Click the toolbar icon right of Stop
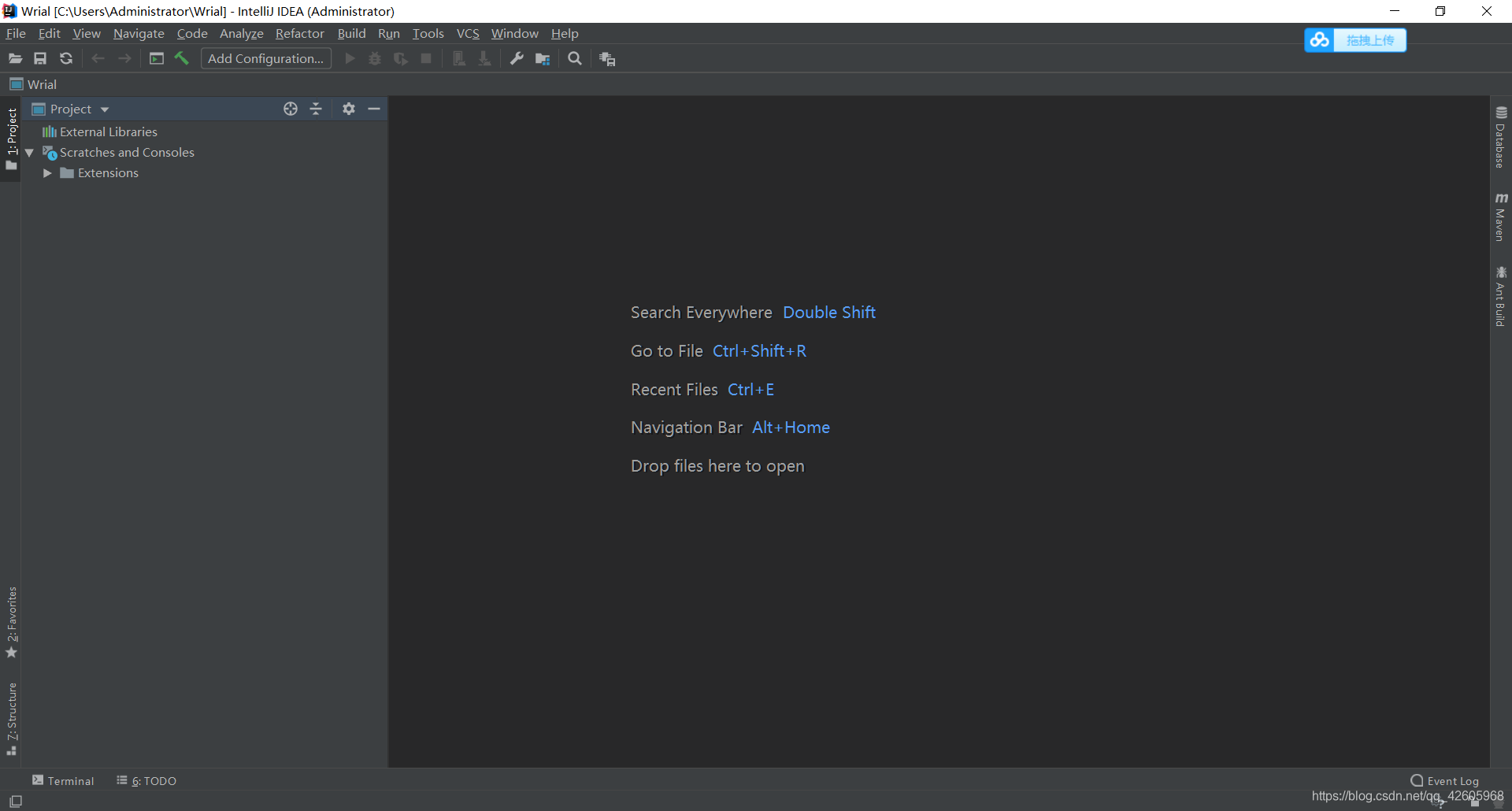Image resolution: width=1512 pixels, height=811 pixels. [x=459, y=58]
